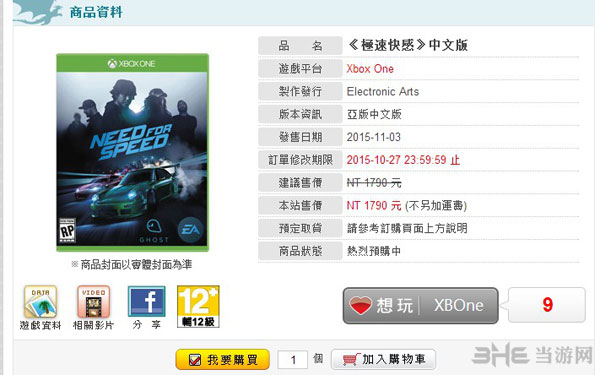Click the shopping cart icon
This screenshot has height=375, width=600.
tap(351, 359)
